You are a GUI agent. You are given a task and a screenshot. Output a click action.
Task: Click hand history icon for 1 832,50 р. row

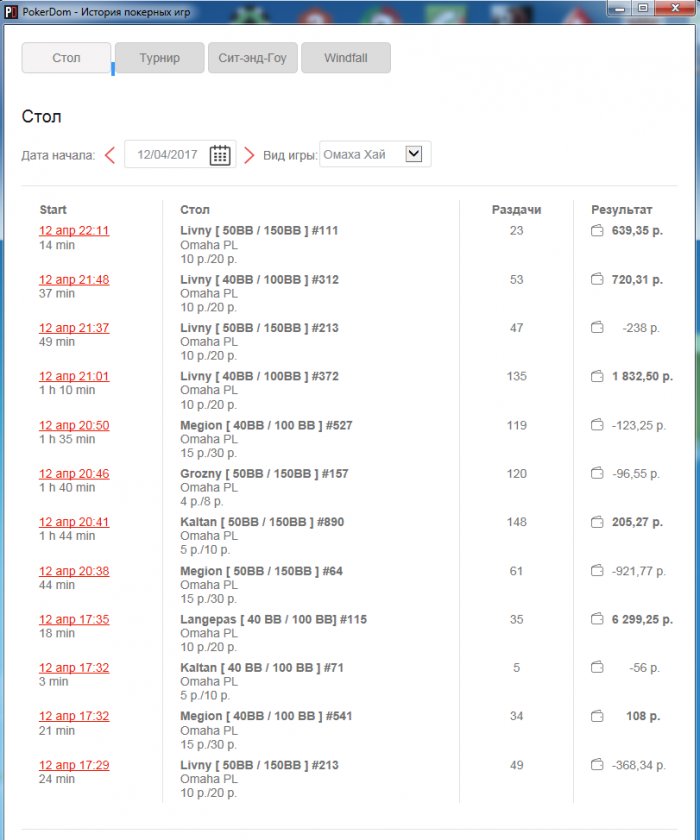point(597,377)
